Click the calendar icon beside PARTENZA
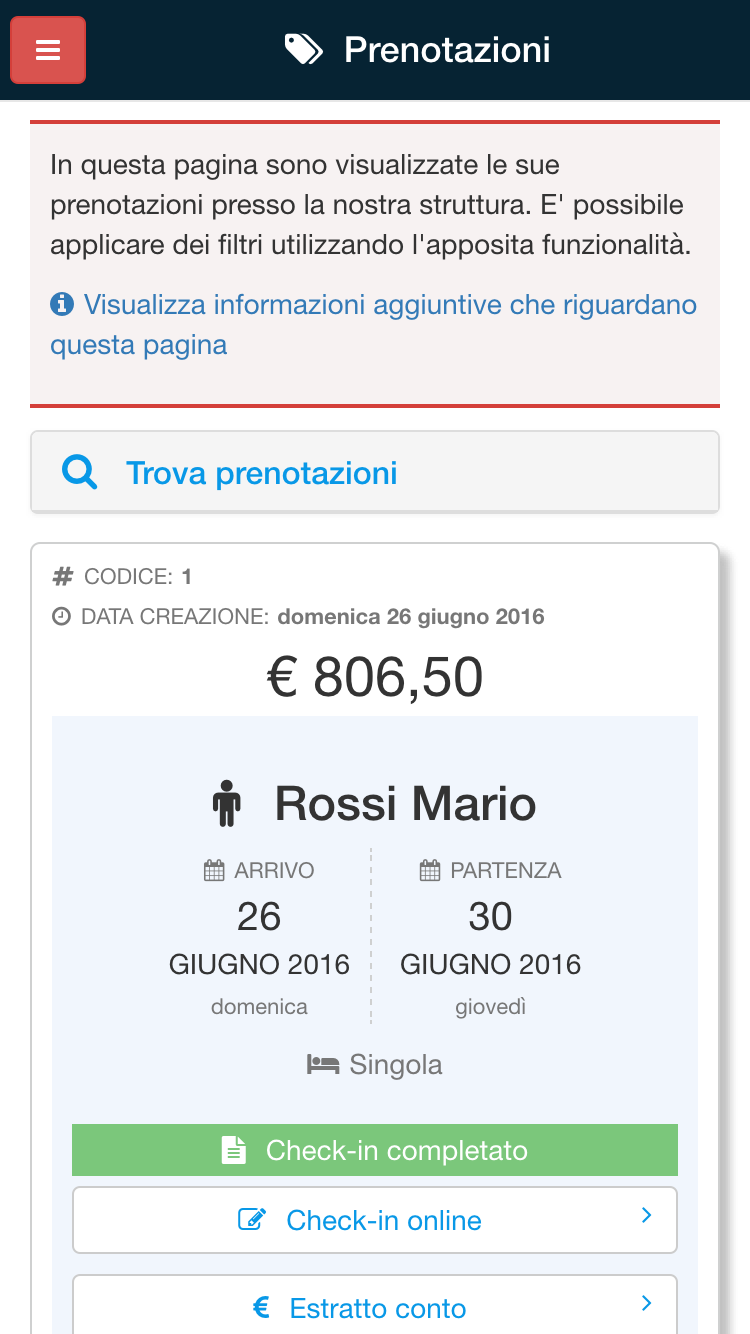The image size is (750, 1334). point(430,871)
